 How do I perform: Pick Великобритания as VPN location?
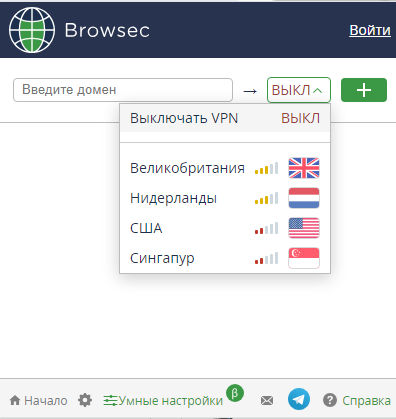click(x=225, y=168)
